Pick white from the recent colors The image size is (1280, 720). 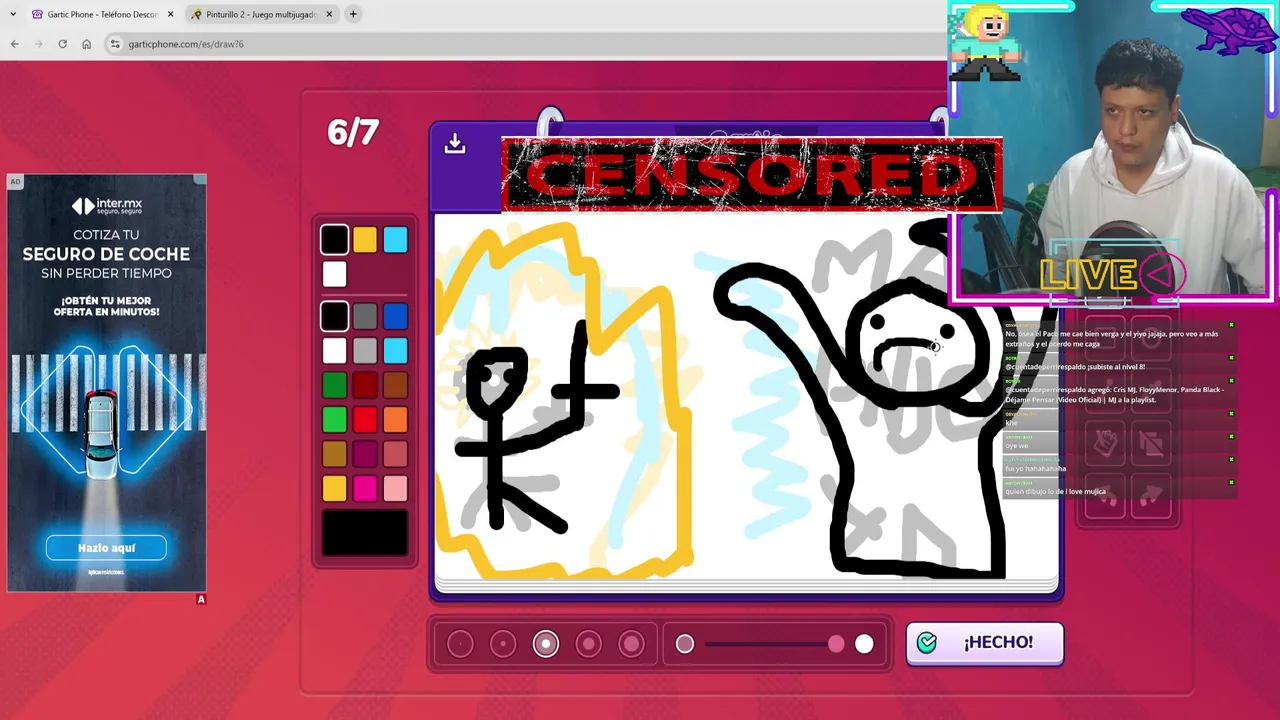(335, 273)
